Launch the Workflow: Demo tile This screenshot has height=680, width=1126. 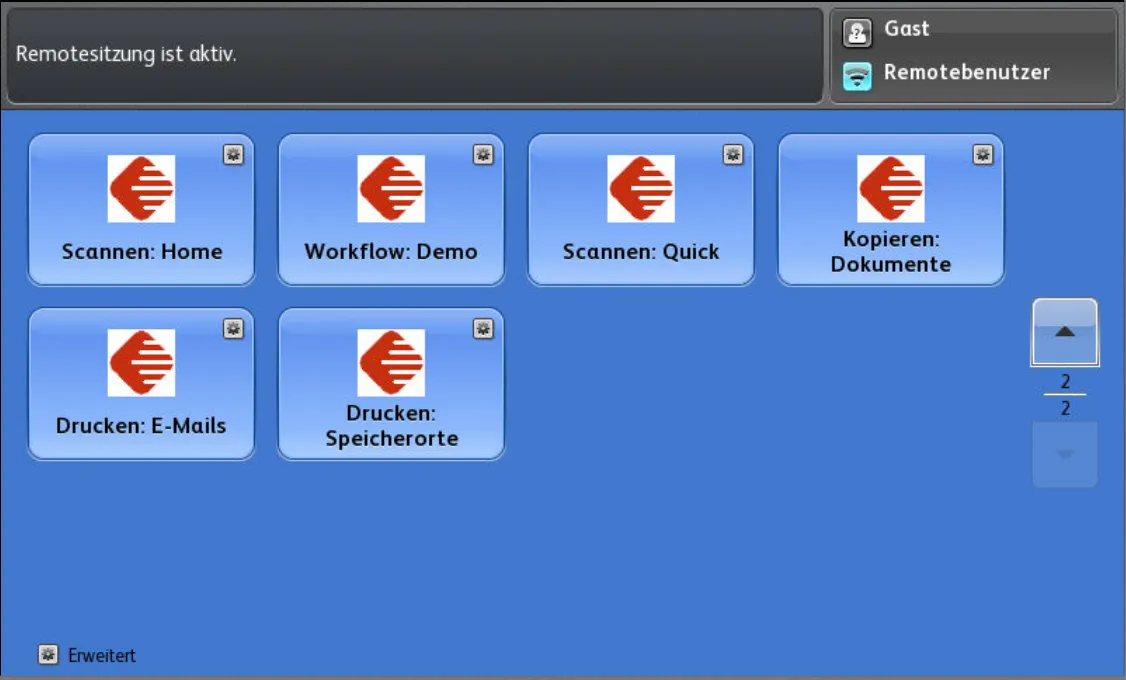tap(391, 210)
